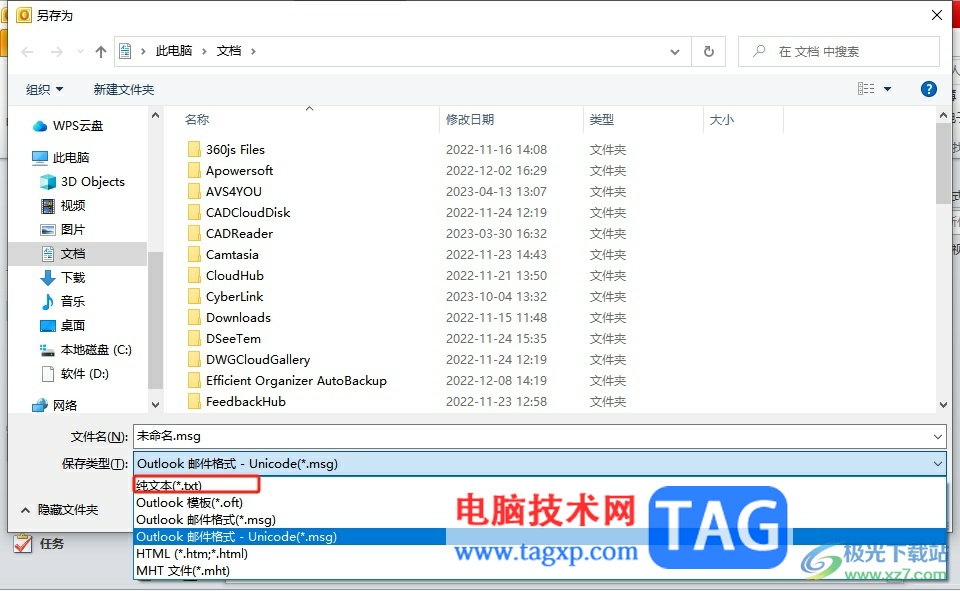Select the Downloads folder

click(229, 317)
